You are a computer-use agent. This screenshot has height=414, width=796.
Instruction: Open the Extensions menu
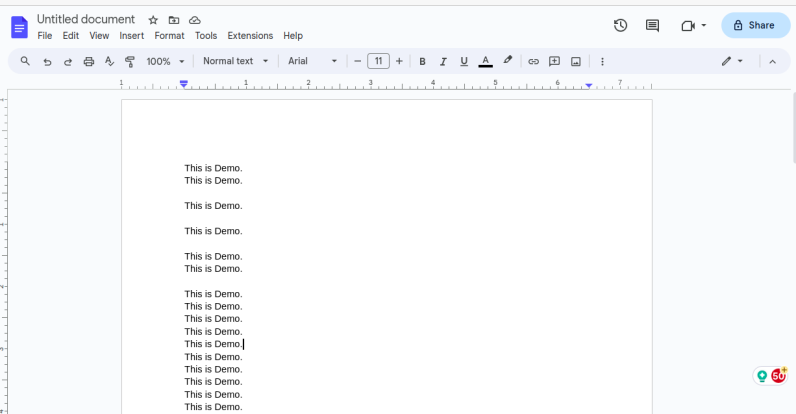pos(250,36)
